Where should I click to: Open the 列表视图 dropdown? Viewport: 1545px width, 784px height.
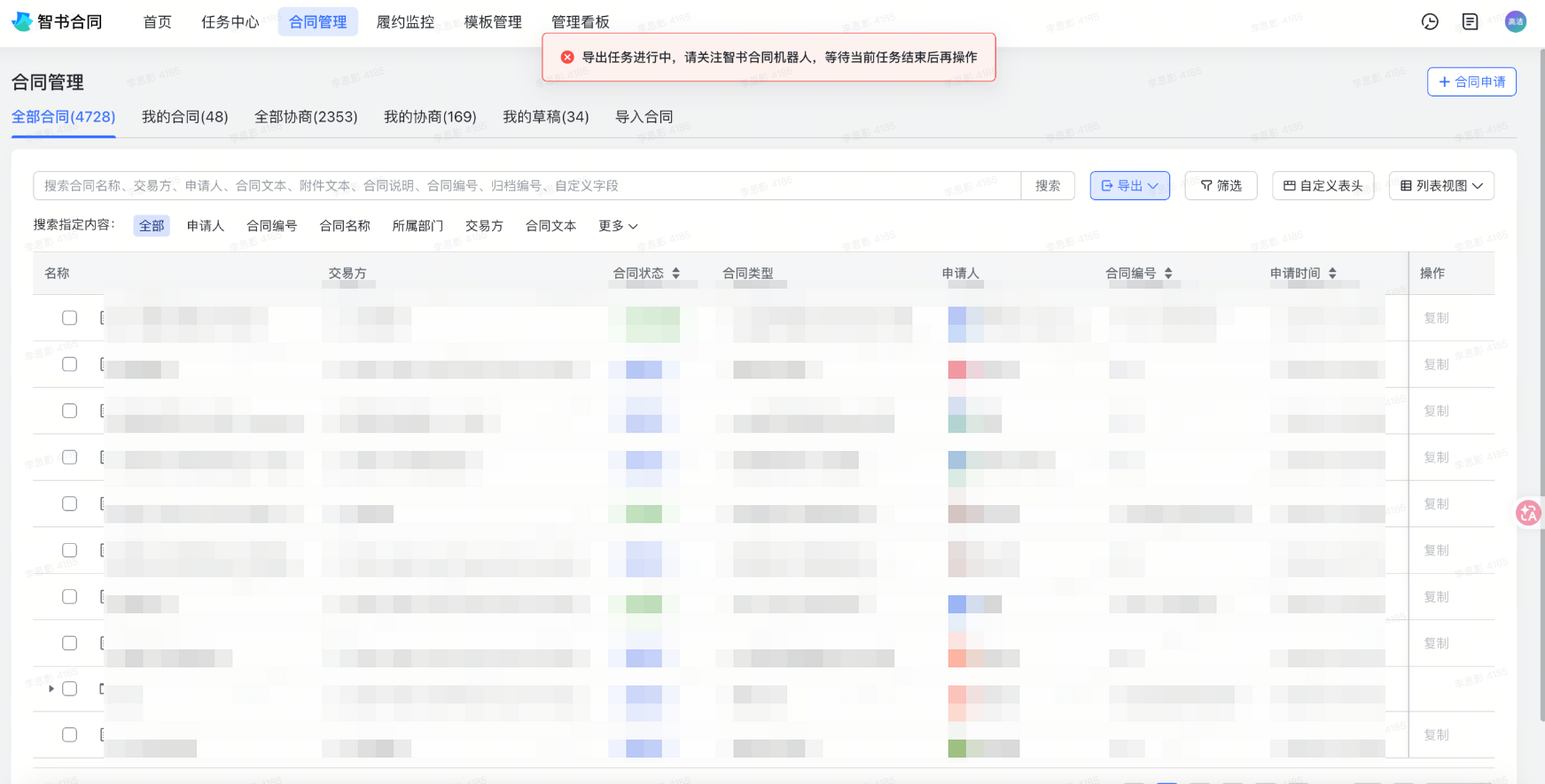click(x=1441, y=185)
